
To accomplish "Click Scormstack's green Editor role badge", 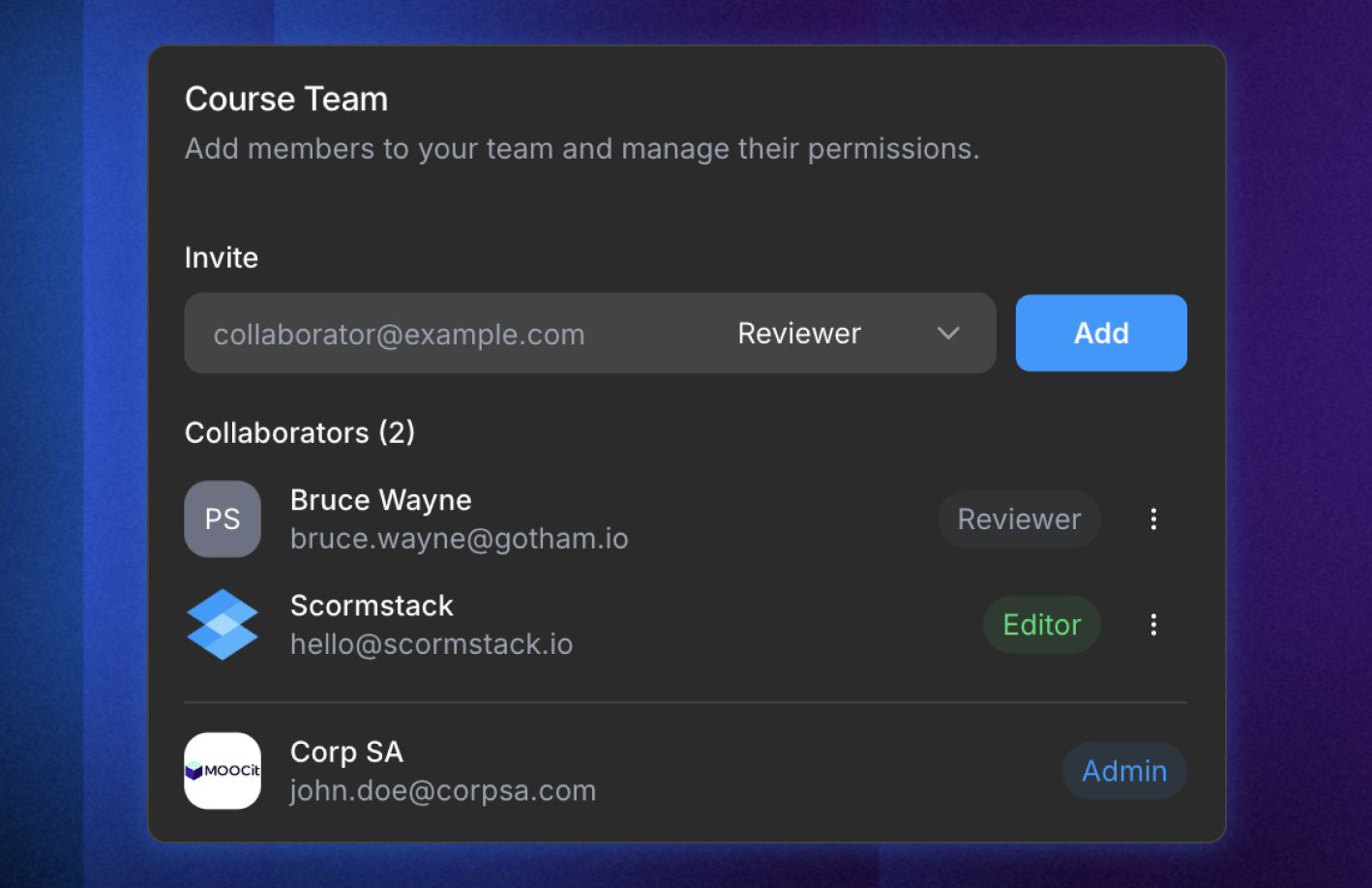I will click(1041, 625).
